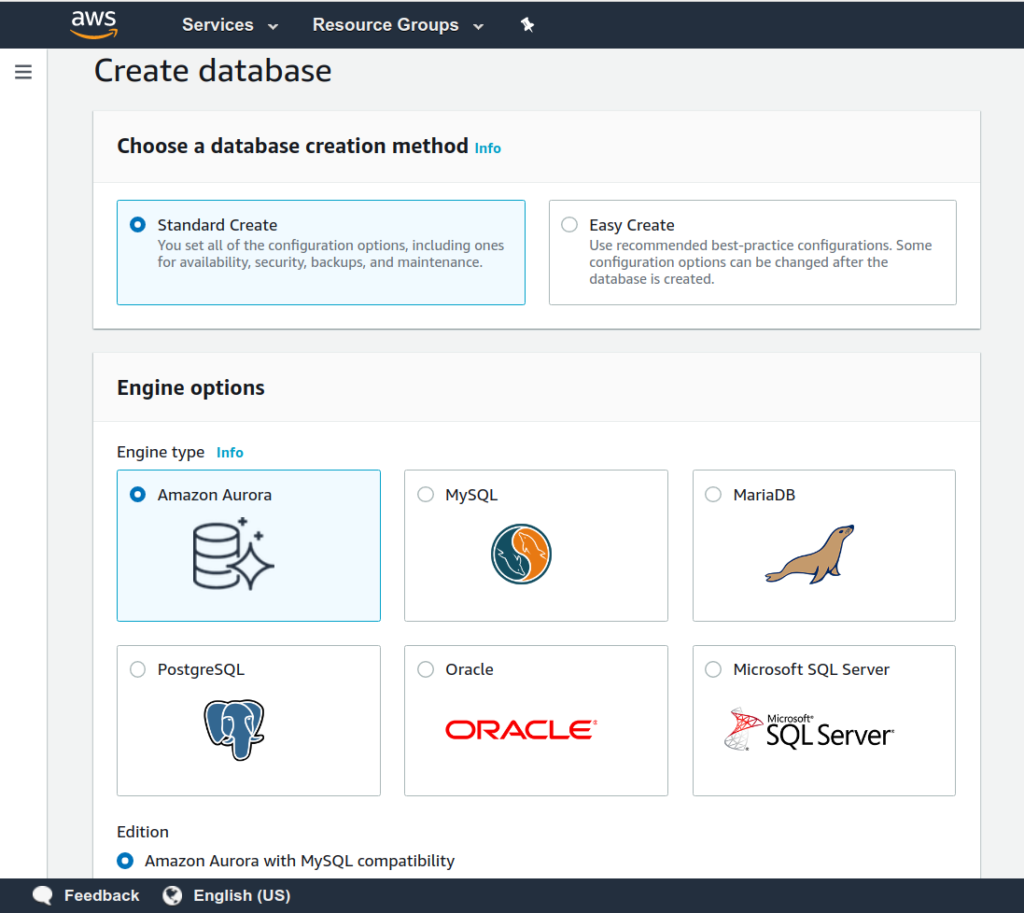Click the pin shortcut icon in header
Image resolution: width=1024 pixels, height=913 pixels.
point(527,25)
